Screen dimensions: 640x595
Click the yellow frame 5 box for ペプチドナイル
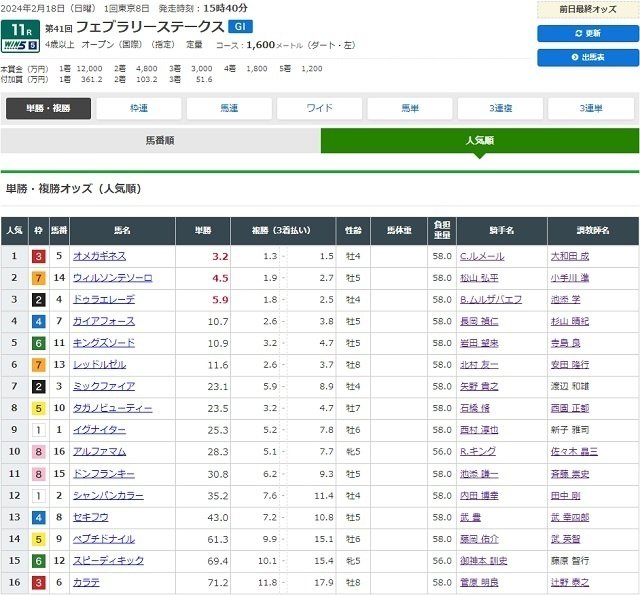(38, 539)
